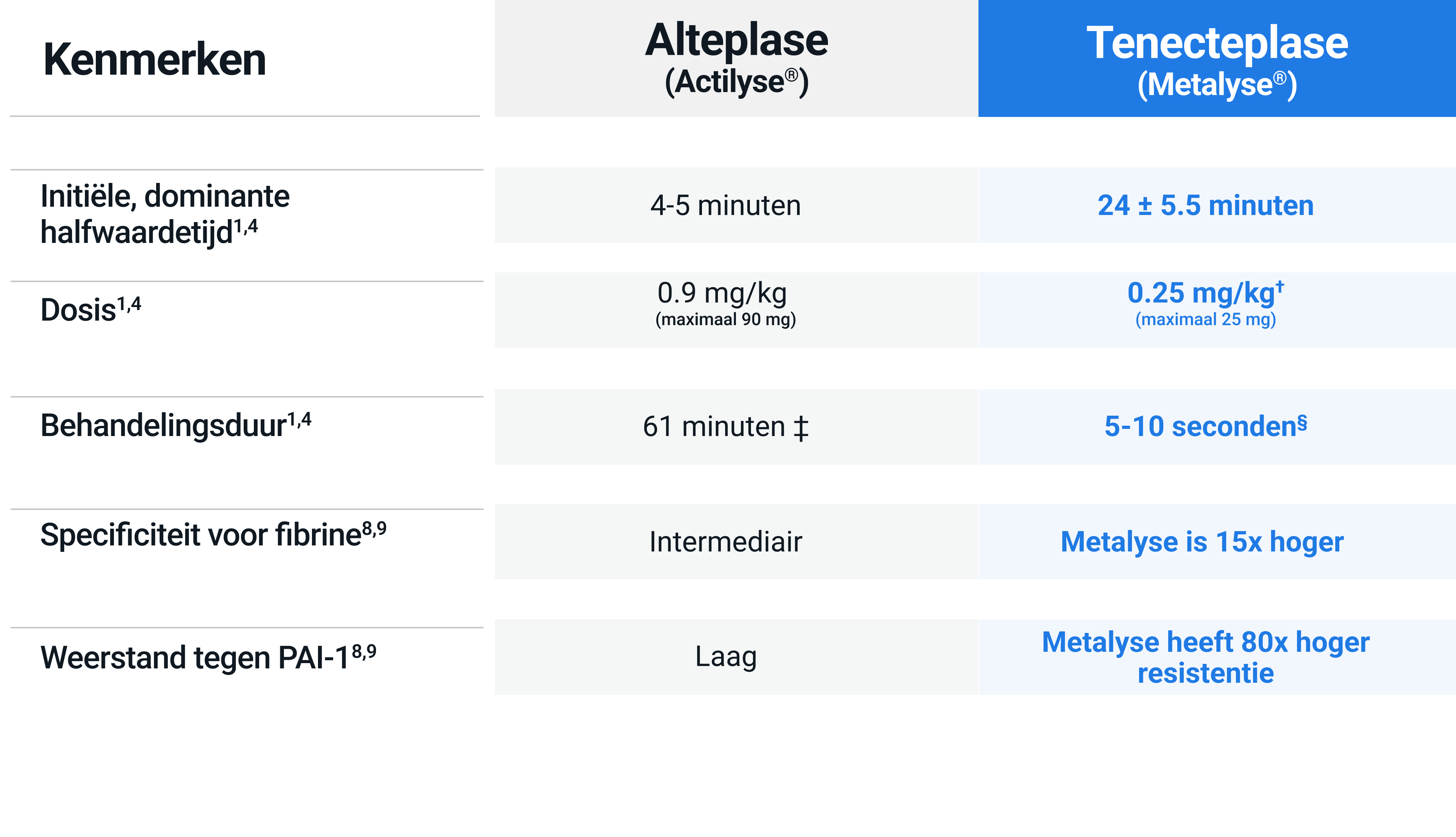Select the 5-10 seconden cell

coord(1206,427)
